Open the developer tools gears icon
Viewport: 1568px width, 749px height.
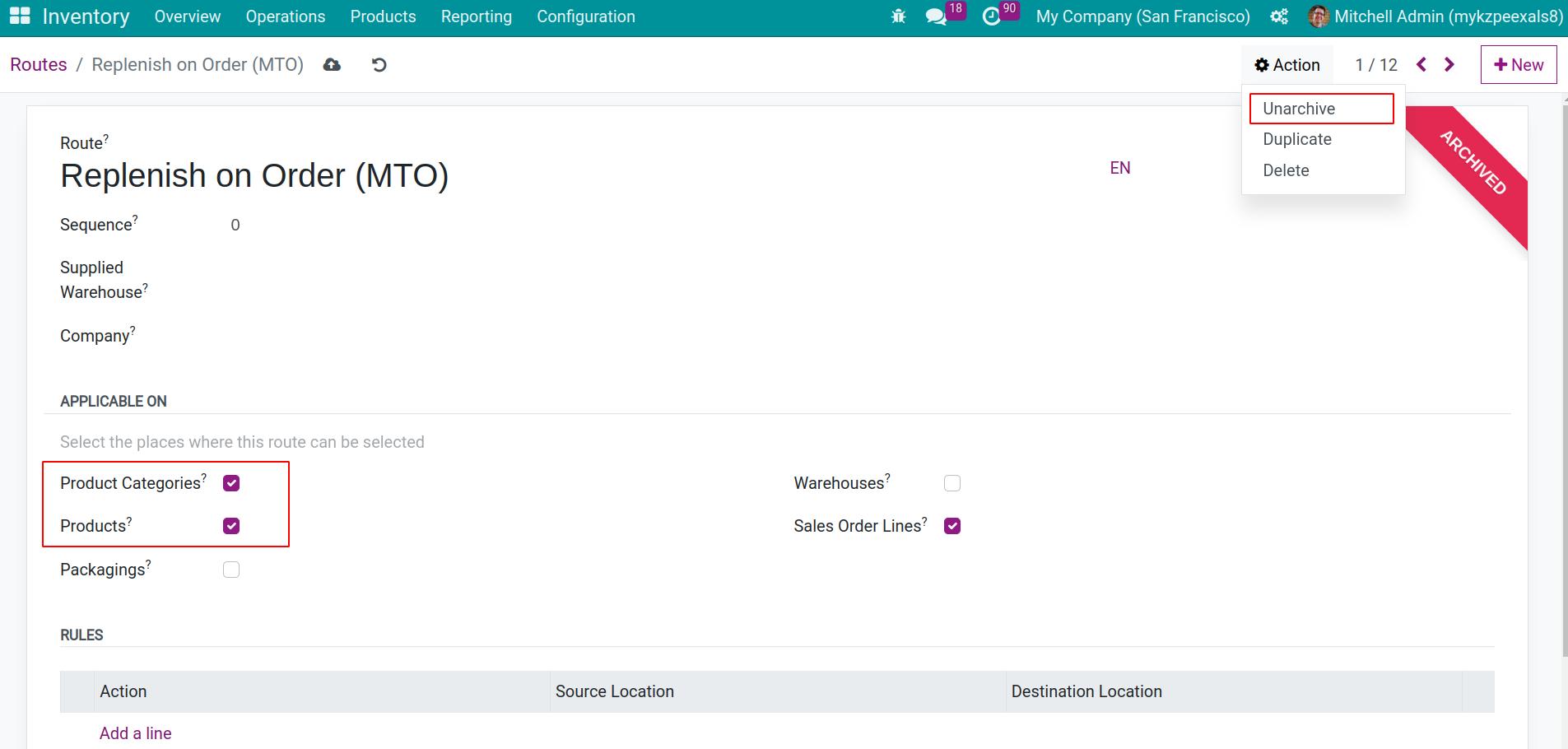pos(1279,16)
